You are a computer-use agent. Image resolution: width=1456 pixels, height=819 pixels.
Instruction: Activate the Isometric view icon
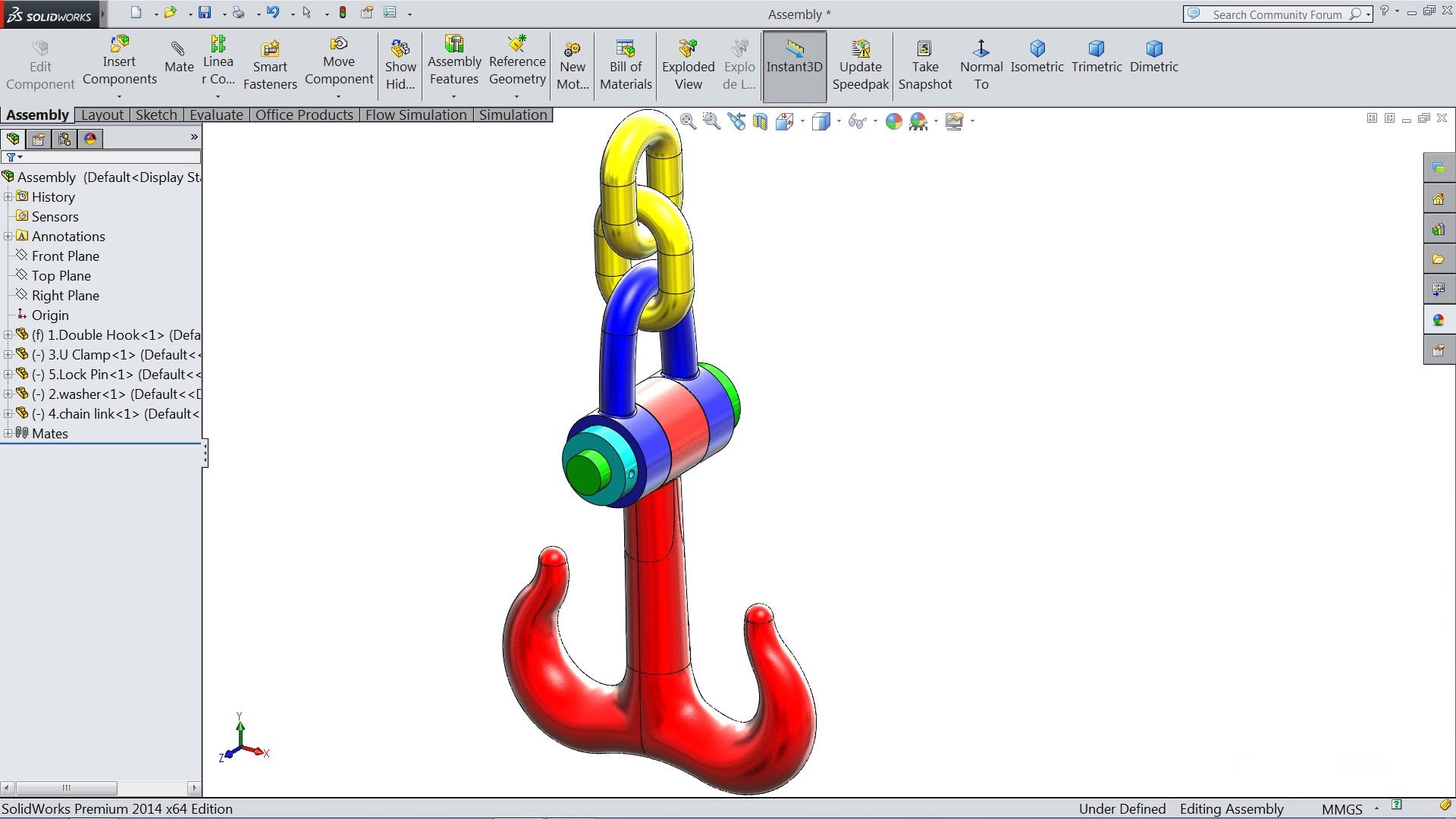(x=1037, y=57)
